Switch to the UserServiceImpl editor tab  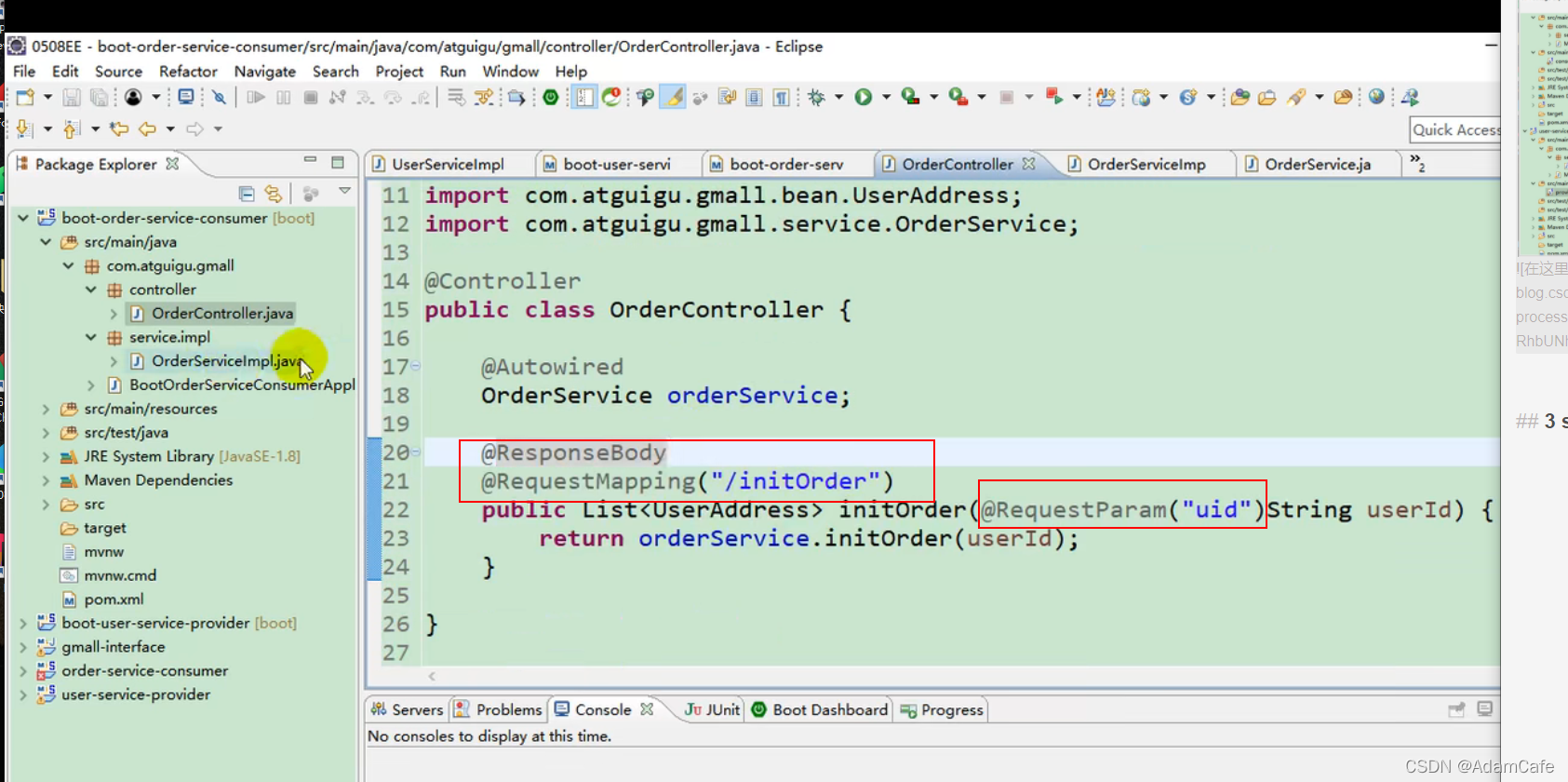[448, 164]
